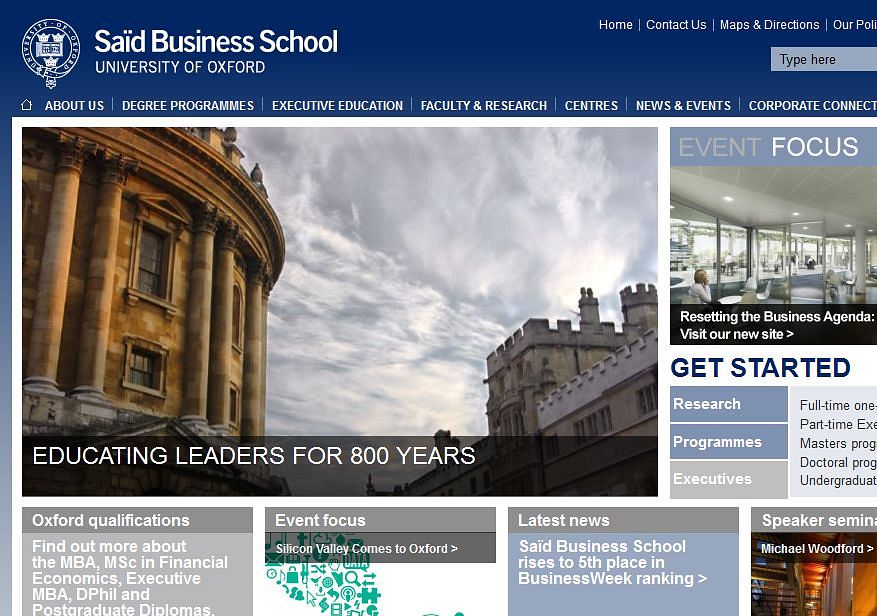Click the University of Oxford crest logo
Viewport: 877px width, 616px height.
pyautogui.click(x=50, y=53)
